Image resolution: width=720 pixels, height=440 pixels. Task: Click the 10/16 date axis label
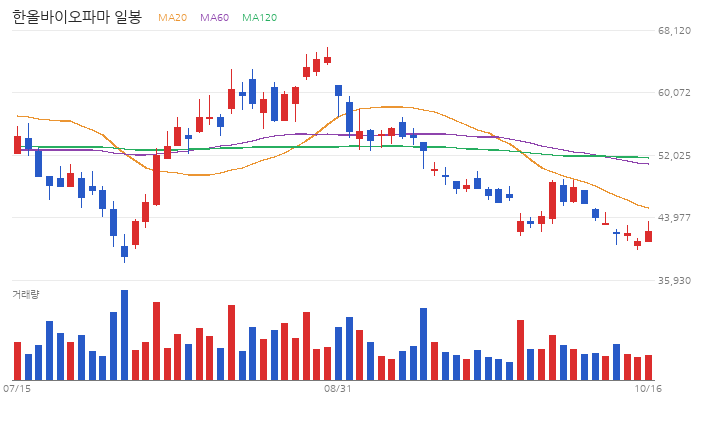pos(648,389)
